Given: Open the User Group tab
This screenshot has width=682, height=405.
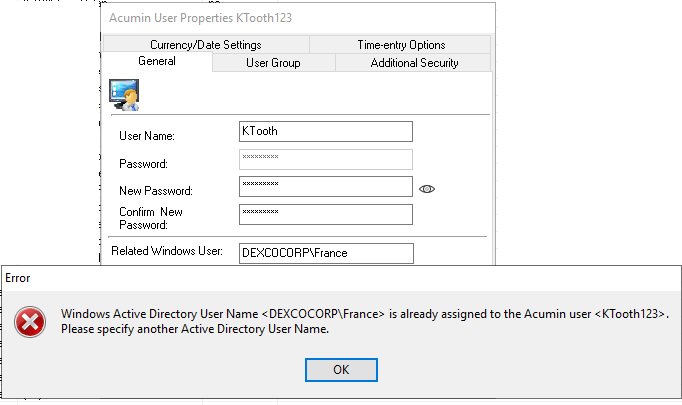Looking at the screenshot, I should (273, 63).
